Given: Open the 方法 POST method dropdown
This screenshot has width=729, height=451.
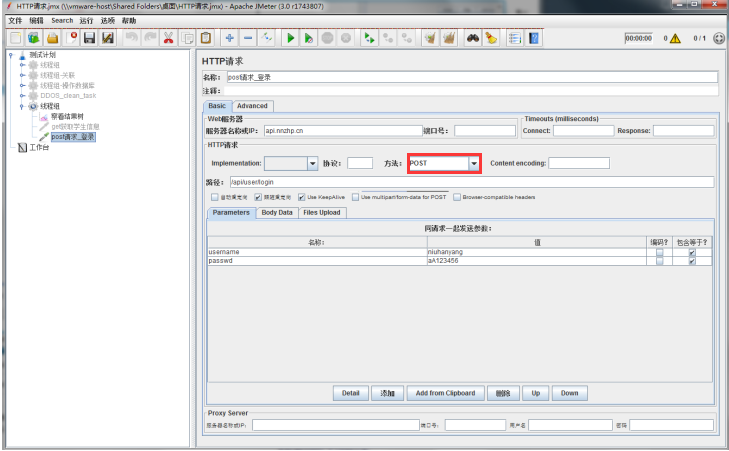Looking at the screenshot, I should point(474,163).
